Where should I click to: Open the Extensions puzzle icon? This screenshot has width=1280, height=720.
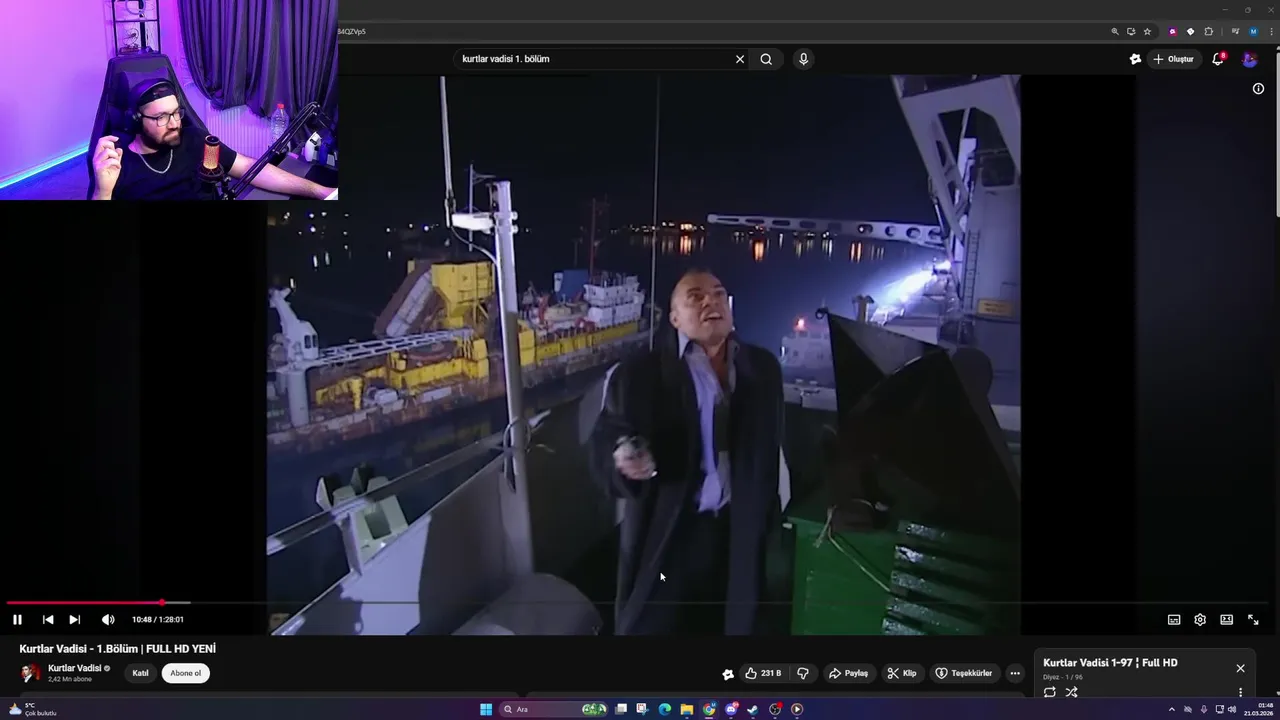coord(1208,31)
